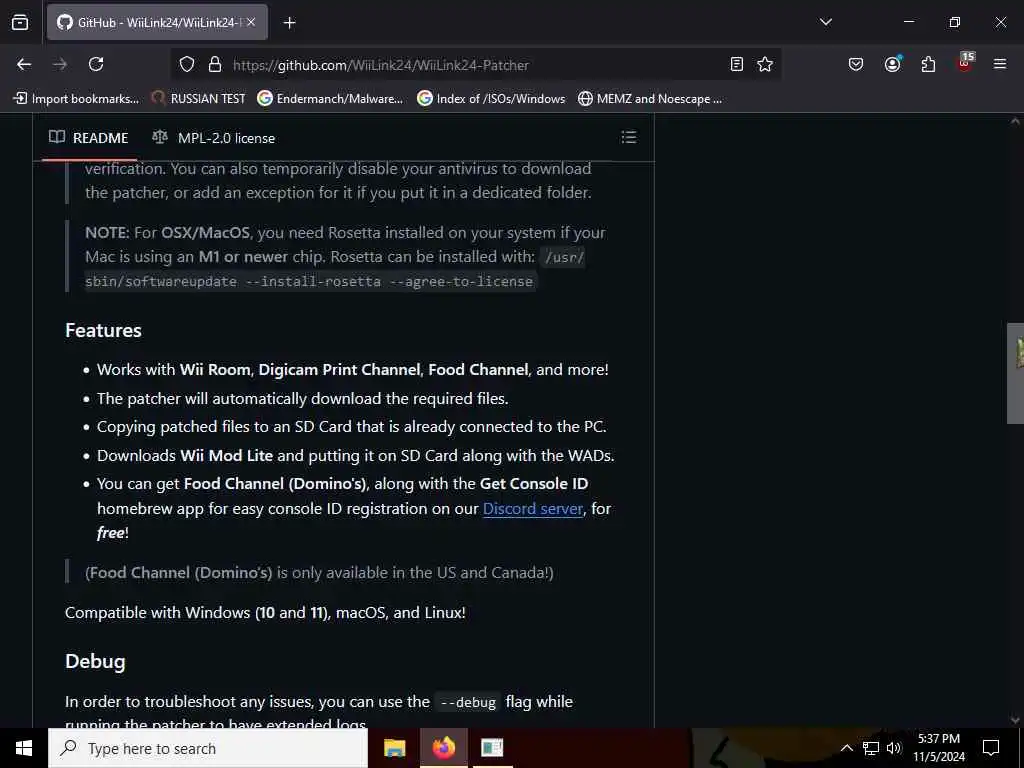Click 'Compatible with Windows' line

pos(265,613)
